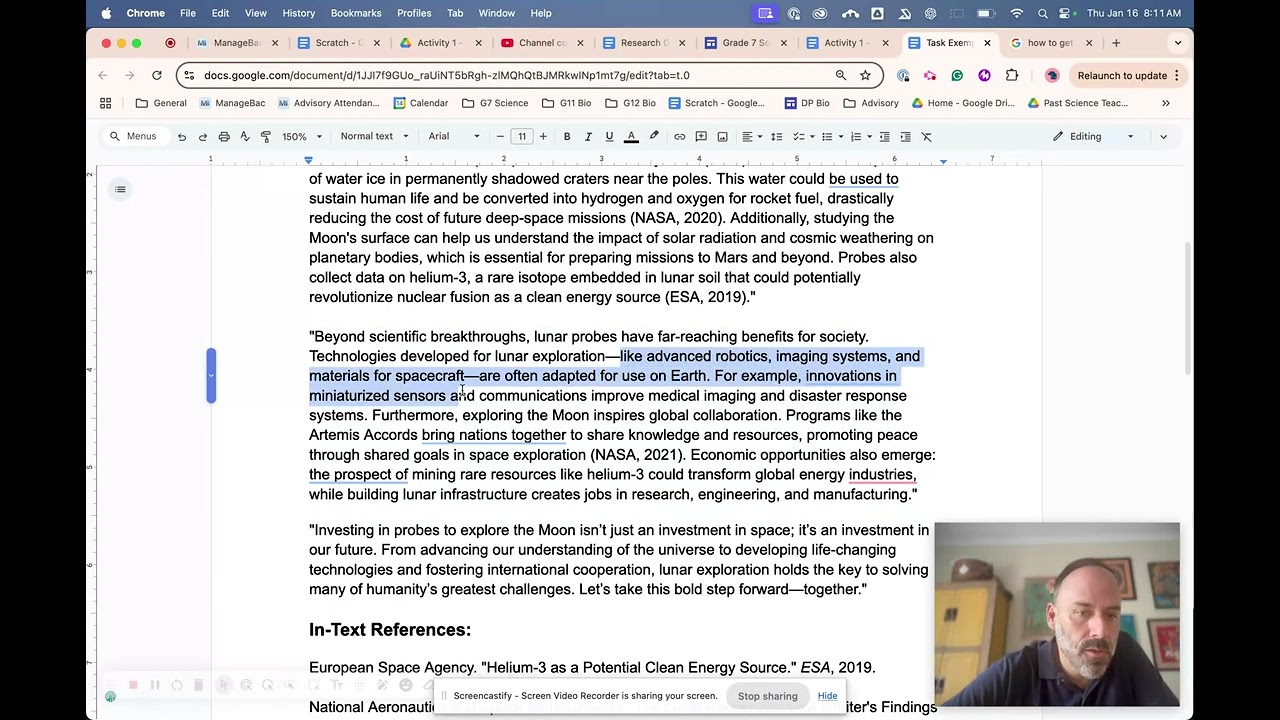Undo the last edit in Docs toolbar

(182, 137)
